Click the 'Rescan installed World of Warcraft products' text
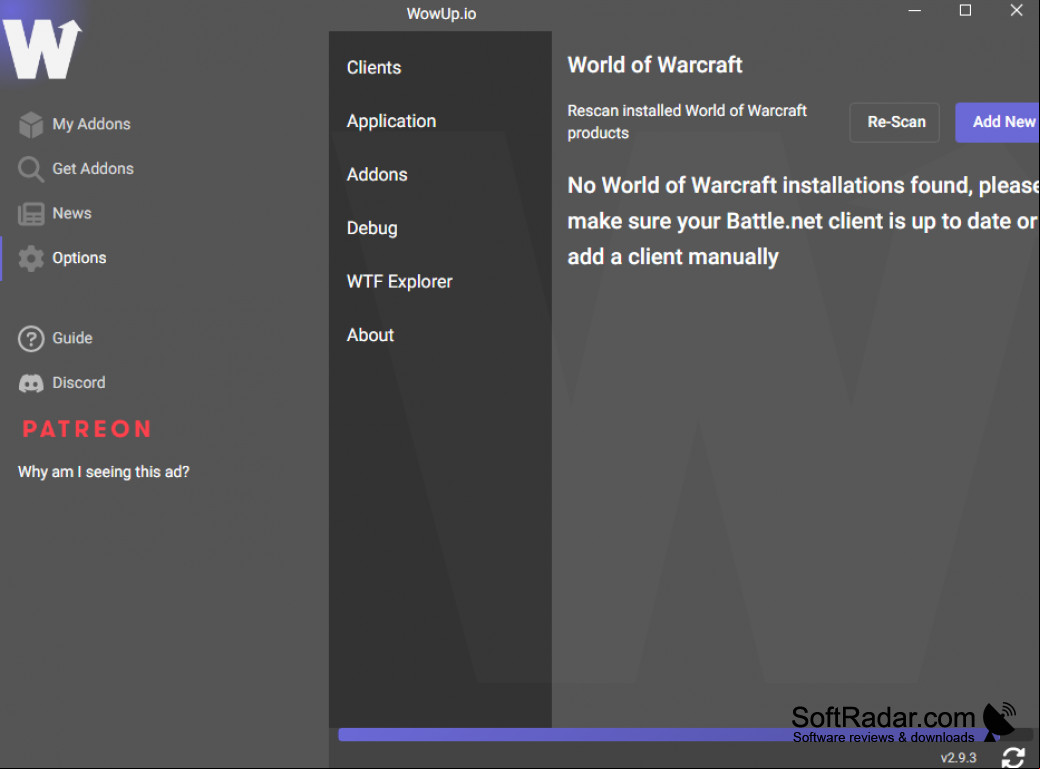Image resolution: width=1040 pixels, height=769 pixels. pos(686,121)
